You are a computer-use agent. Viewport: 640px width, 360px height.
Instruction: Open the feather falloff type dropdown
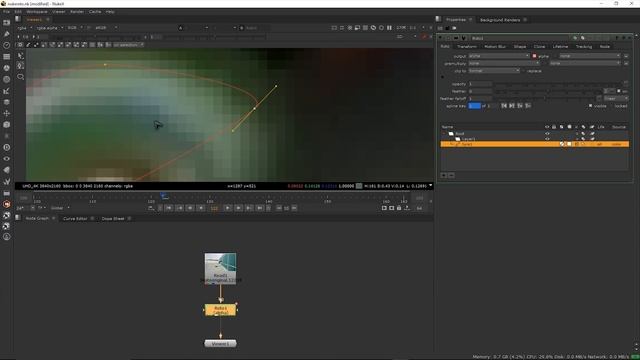616,98
